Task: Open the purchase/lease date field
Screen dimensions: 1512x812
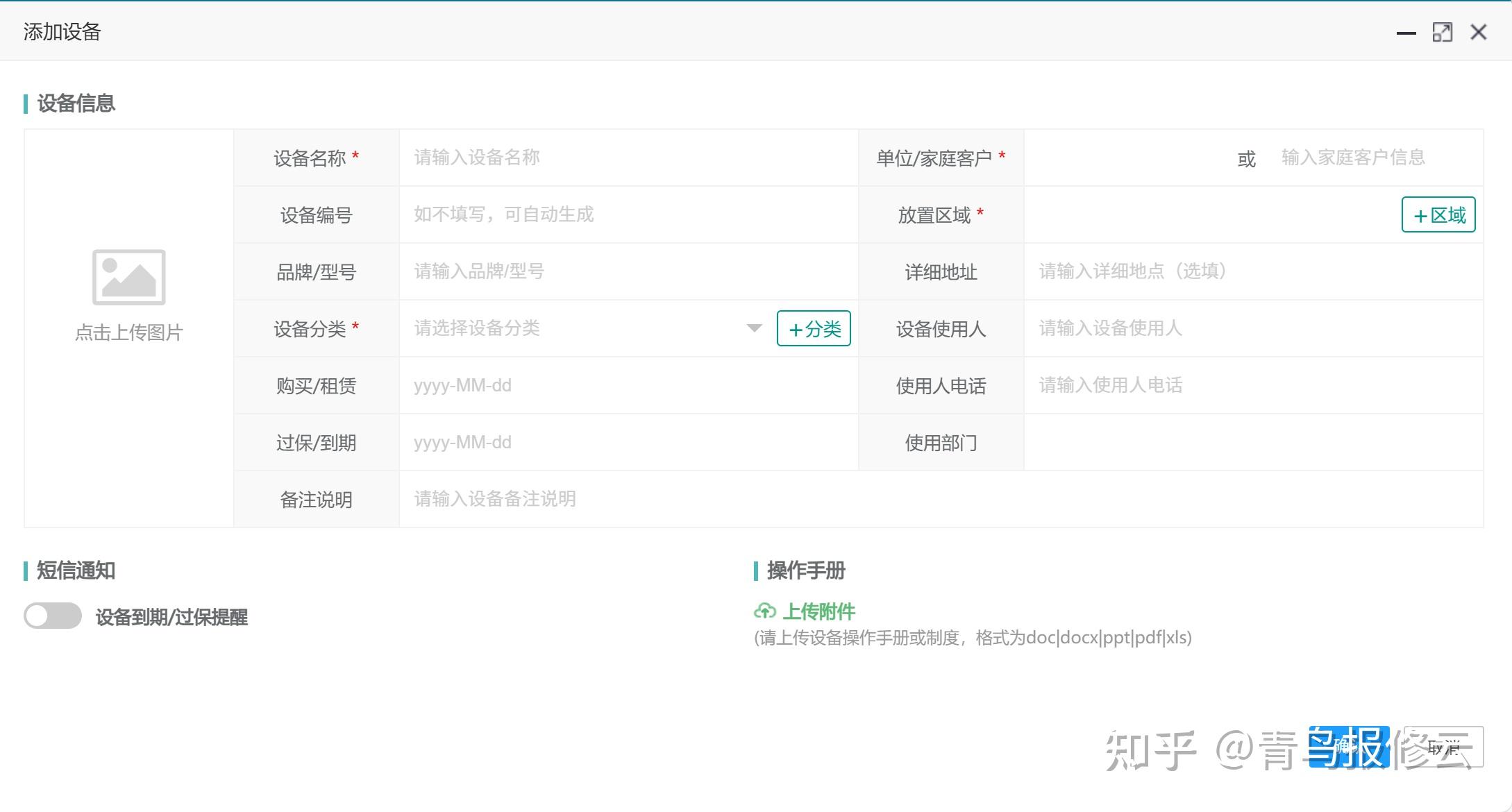Action: click(628, 385)
